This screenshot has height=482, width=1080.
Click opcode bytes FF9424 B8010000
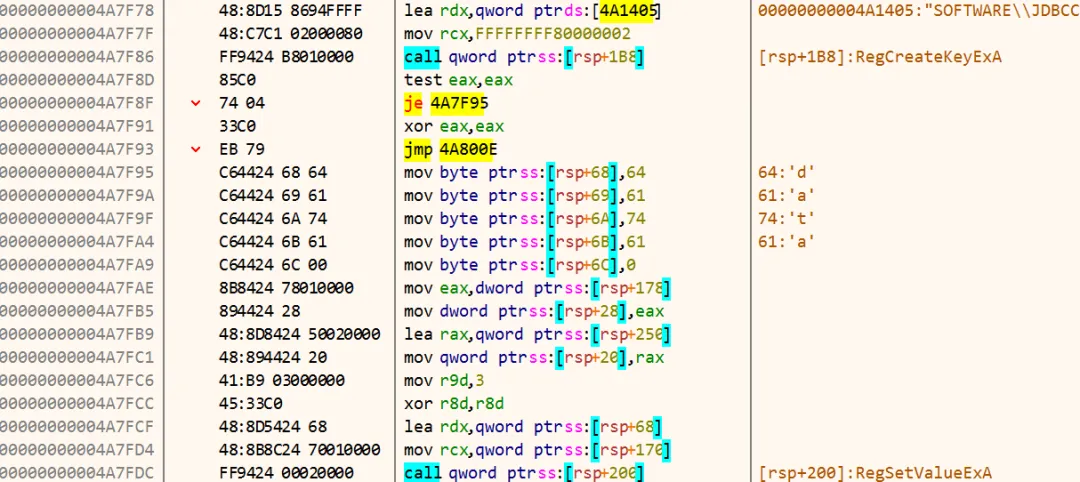tap(286, 57)
